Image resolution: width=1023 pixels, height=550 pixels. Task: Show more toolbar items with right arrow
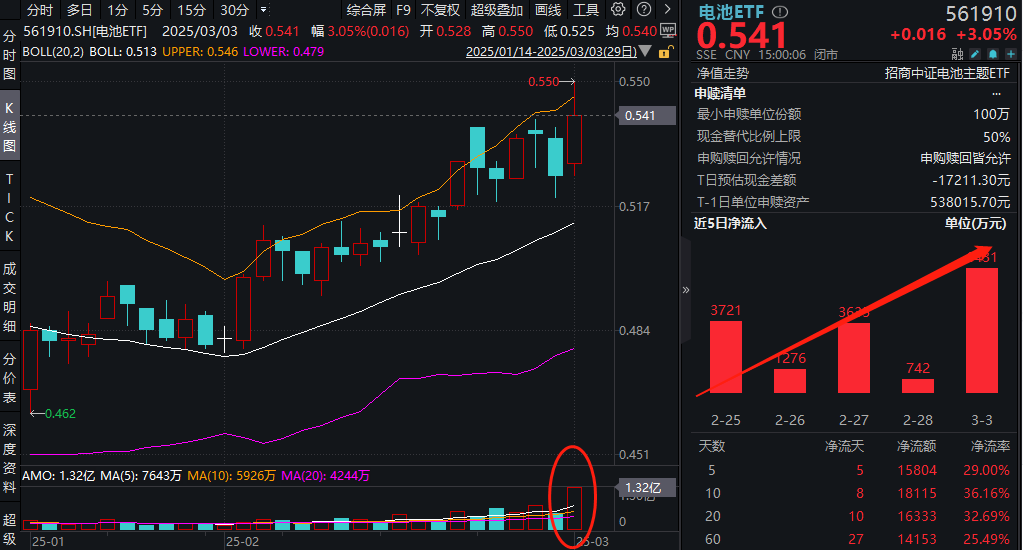(667, 10)
